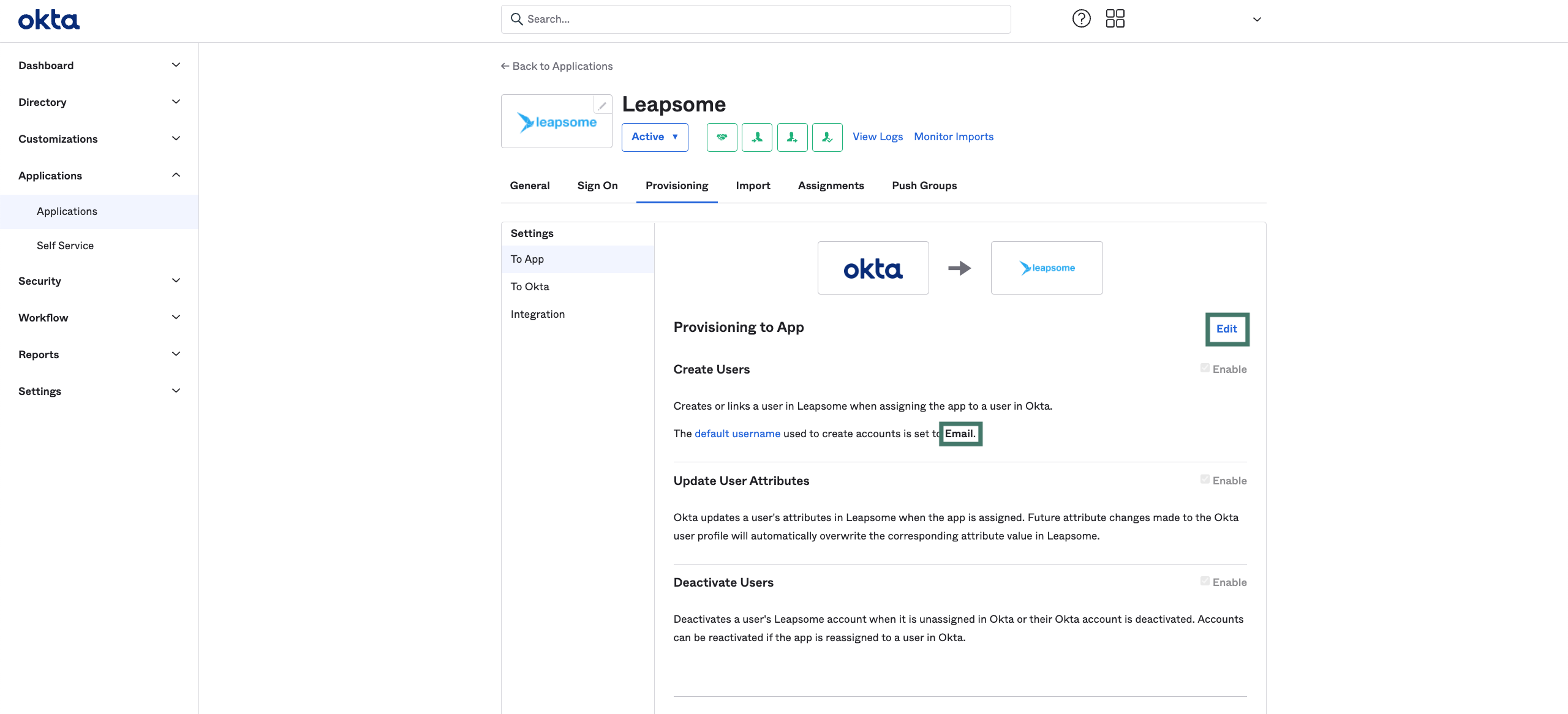Open the apps grid icon
This screenshot has height=714, width=1568.
click(x=1115, y=19)
